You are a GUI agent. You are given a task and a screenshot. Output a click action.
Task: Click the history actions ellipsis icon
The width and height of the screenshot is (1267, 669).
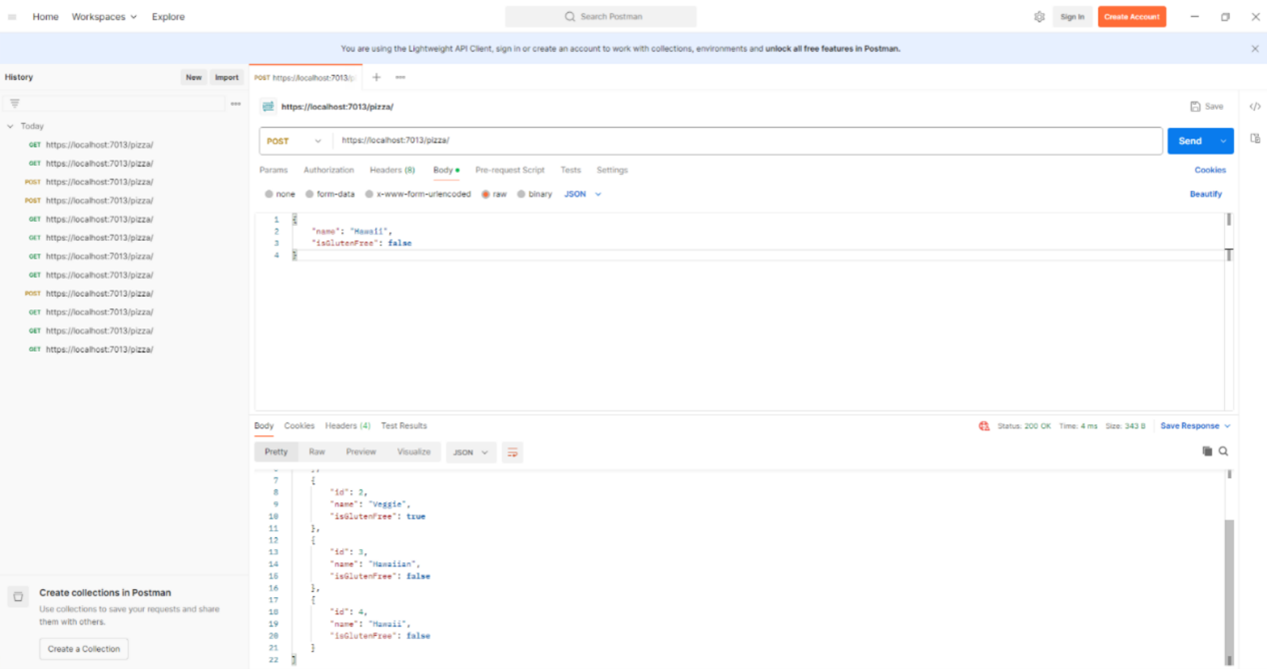pos(235,102)
